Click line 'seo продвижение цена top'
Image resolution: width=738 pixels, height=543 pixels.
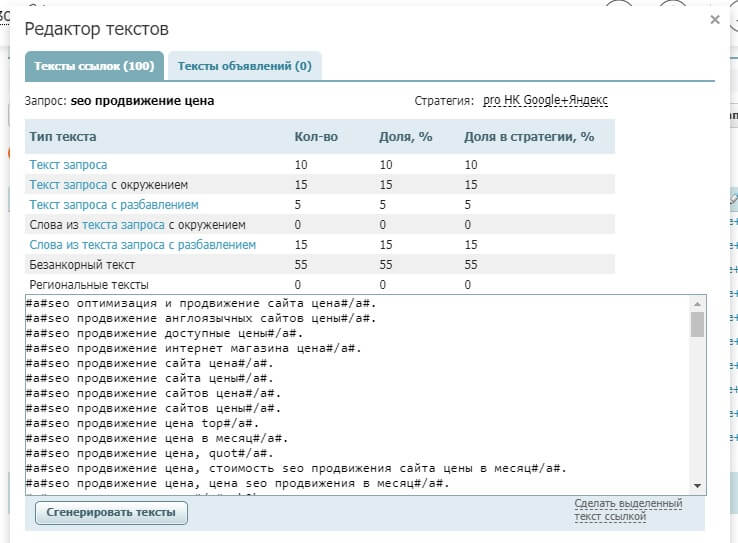143,423
